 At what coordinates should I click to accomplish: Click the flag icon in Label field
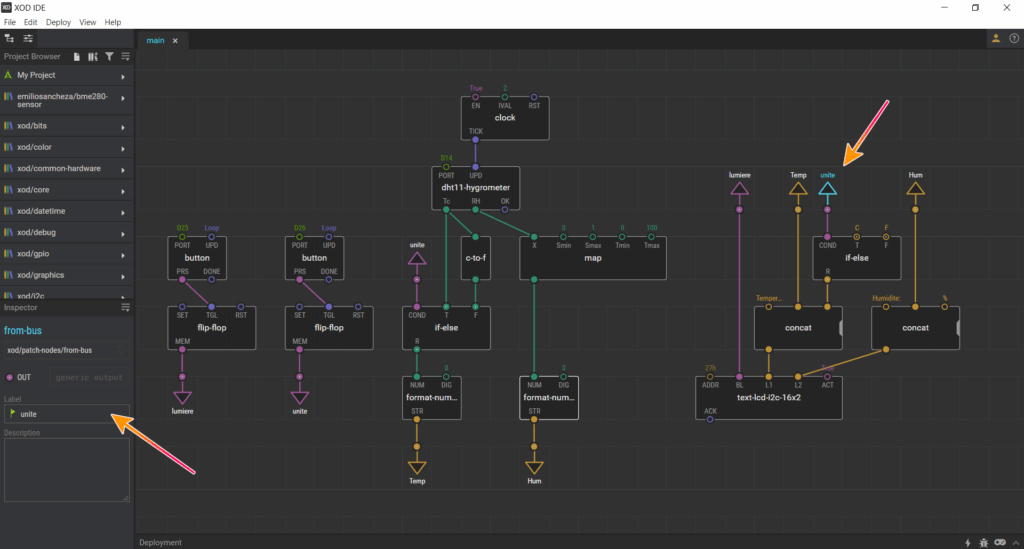(x=12, y=413)
